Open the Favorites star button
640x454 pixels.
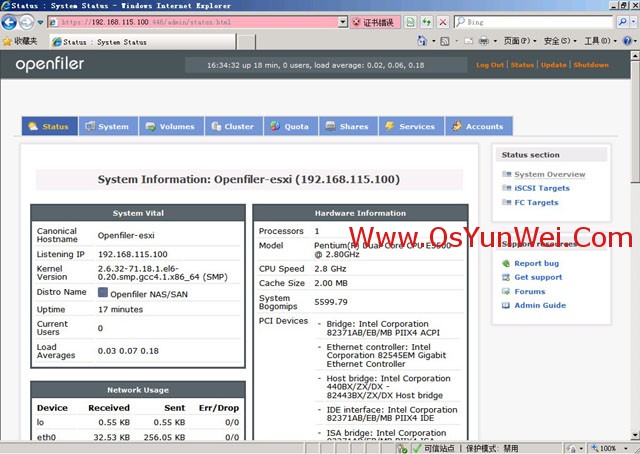(x=20, y=41)
